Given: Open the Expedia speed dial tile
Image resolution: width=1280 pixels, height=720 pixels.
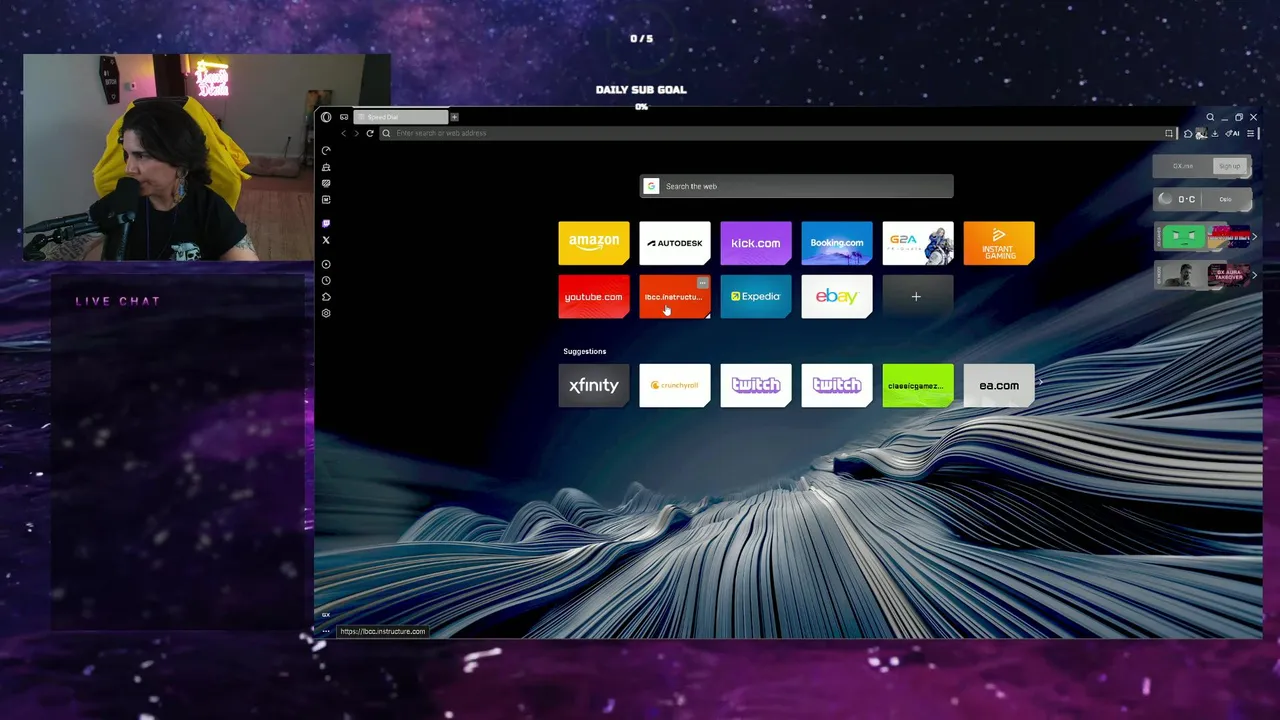Looking at the screenshot, I should pyautogui.click(x=756, y=297).
